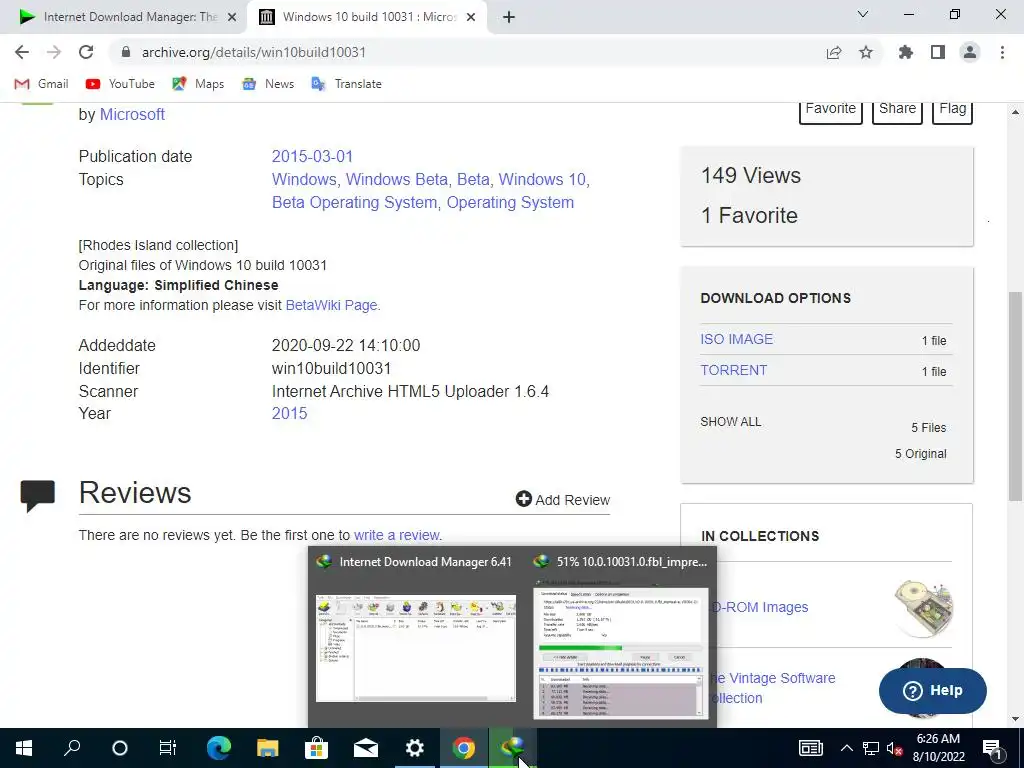Open the Help chat button
Screen dimensions: 1024x768
pos(933,690)
